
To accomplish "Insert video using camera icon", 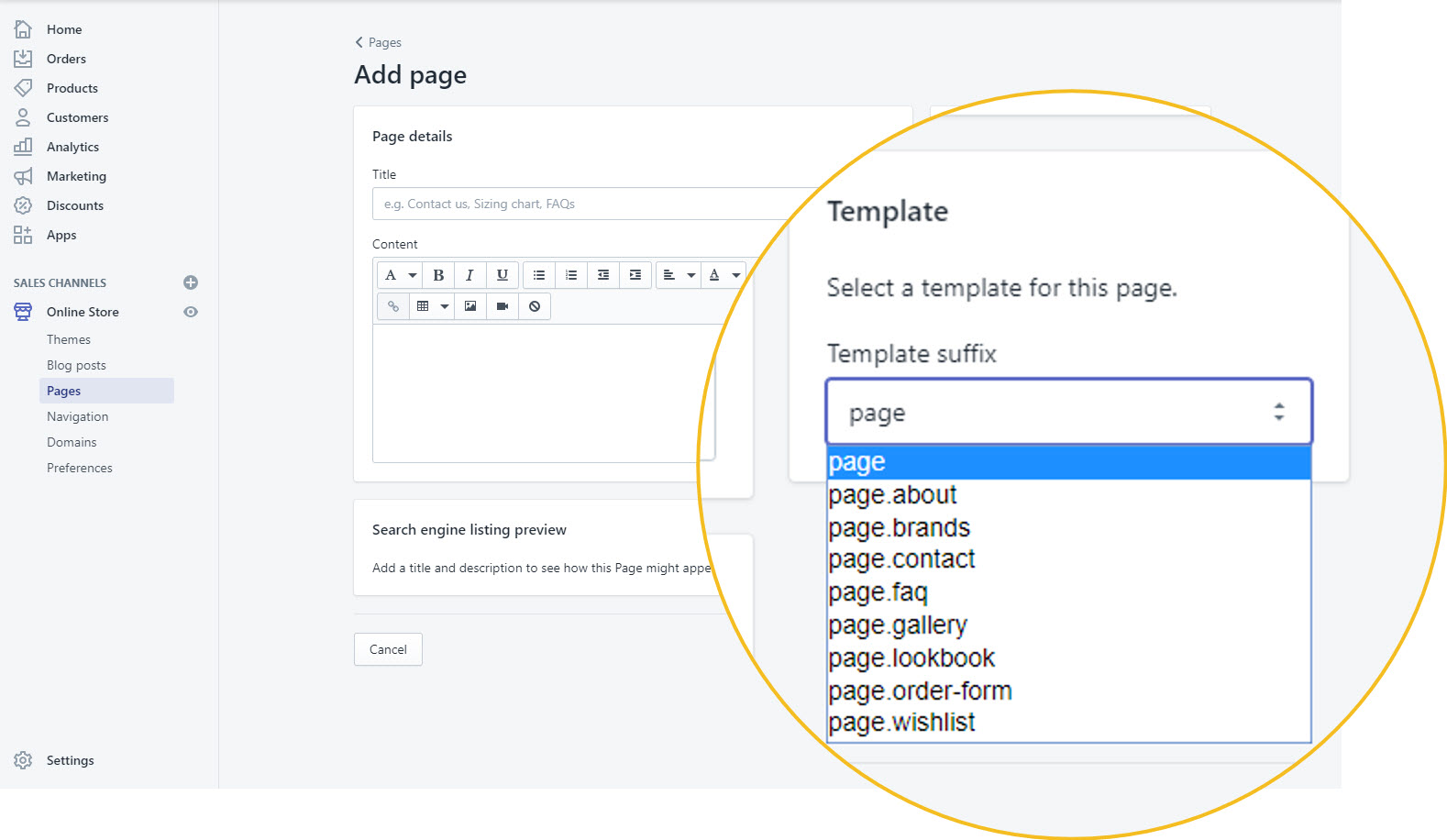I will click(x=503, y=306).
